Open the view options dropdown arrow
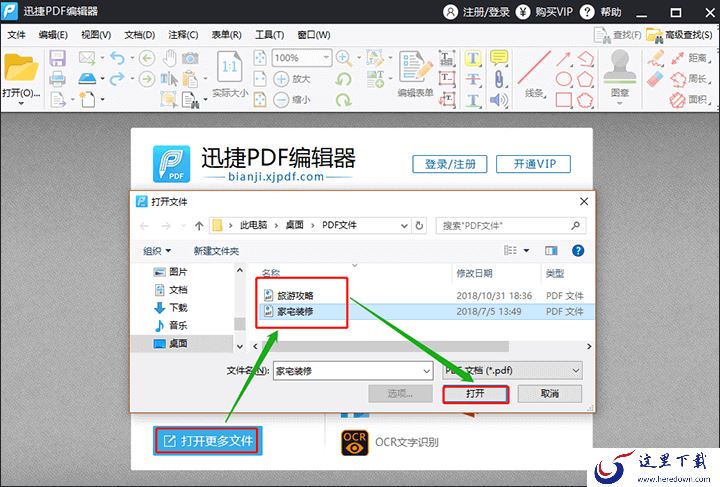Viewport: 720px width, 487px height. coord(527,251)
